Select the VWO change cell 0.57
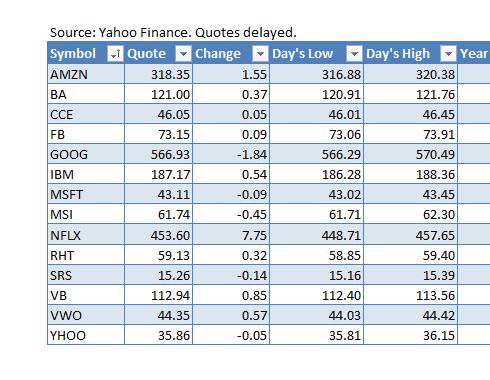Viewport: 490px width, 380px height. click(231, 315)
